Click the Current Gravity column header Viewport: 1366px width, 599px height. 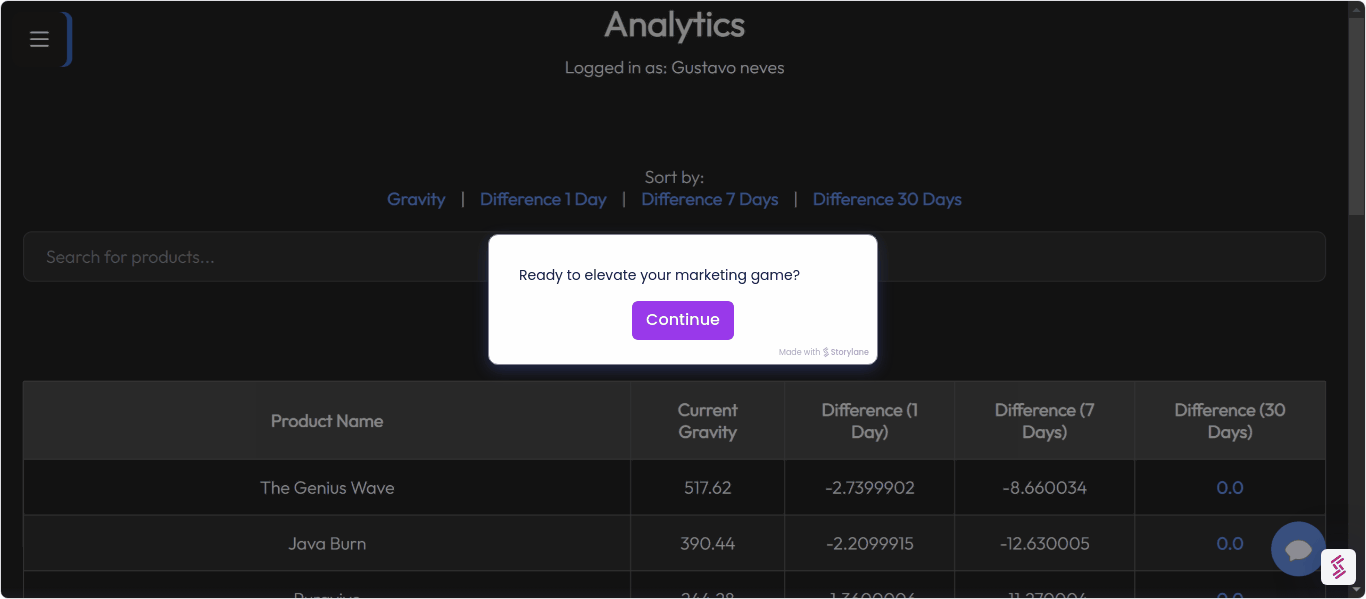point(708,421)
